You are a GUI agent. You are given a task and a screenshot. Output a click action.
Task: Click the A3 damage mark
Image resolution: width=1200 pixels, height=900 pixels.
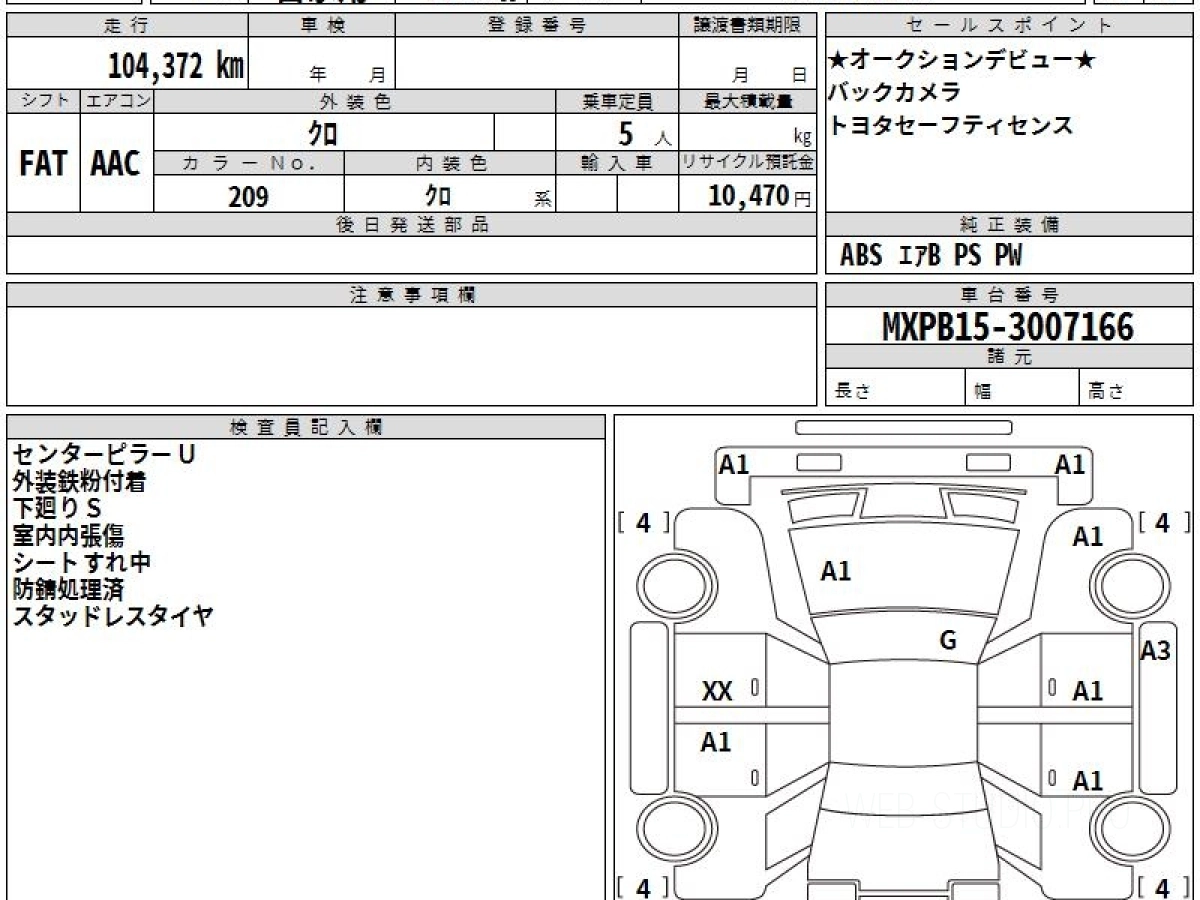(x=1155, y=651)
